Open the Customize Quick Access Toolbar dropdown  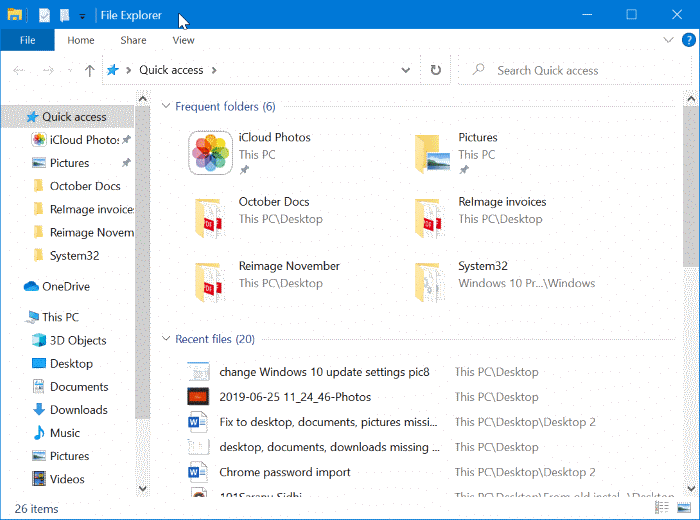click(82, 17)
